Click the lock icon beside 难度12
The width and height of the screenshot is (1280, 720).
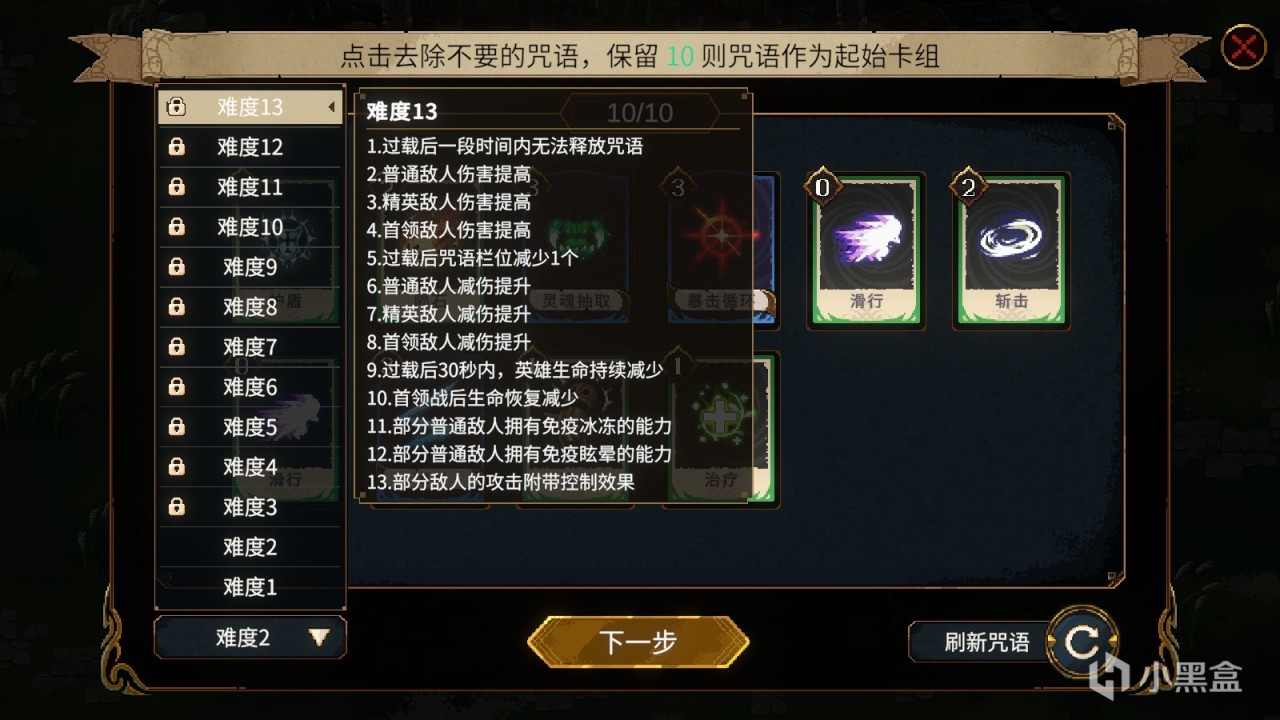pos(177,147)
